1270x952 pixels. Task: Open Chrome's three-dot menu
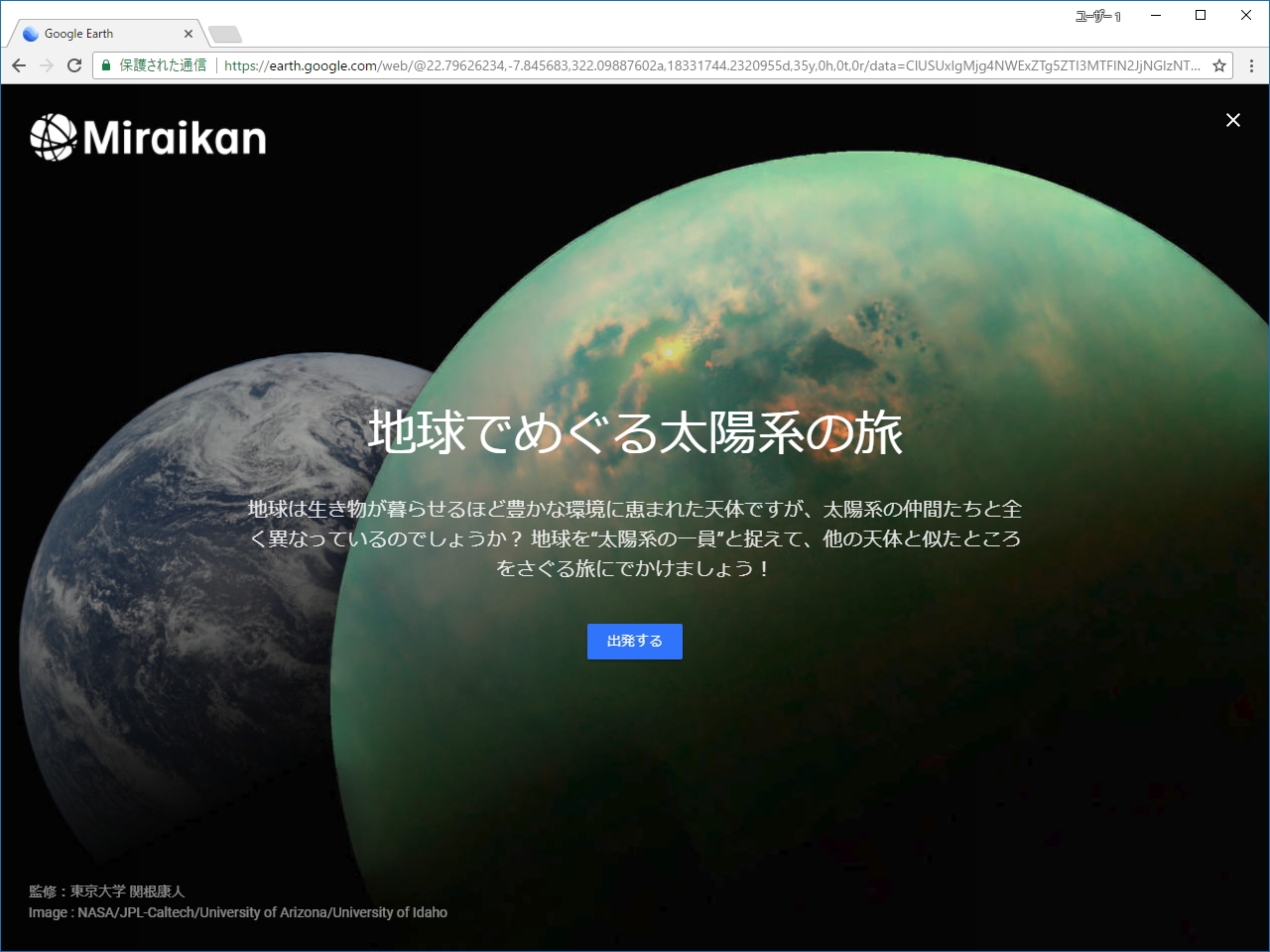tap(1252, 65)
